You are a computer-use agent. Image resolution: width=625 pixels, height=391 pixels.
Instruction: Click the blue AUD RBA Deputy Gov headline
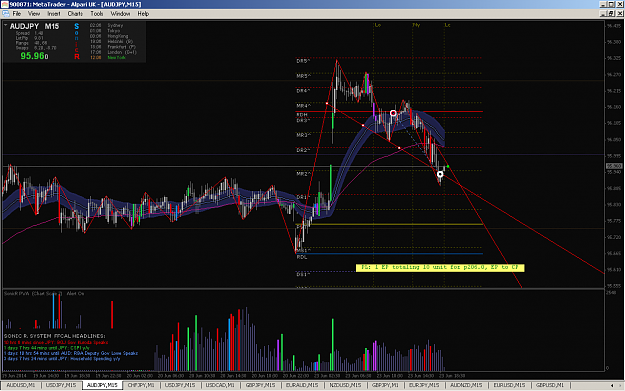click(x=71, y=353)
